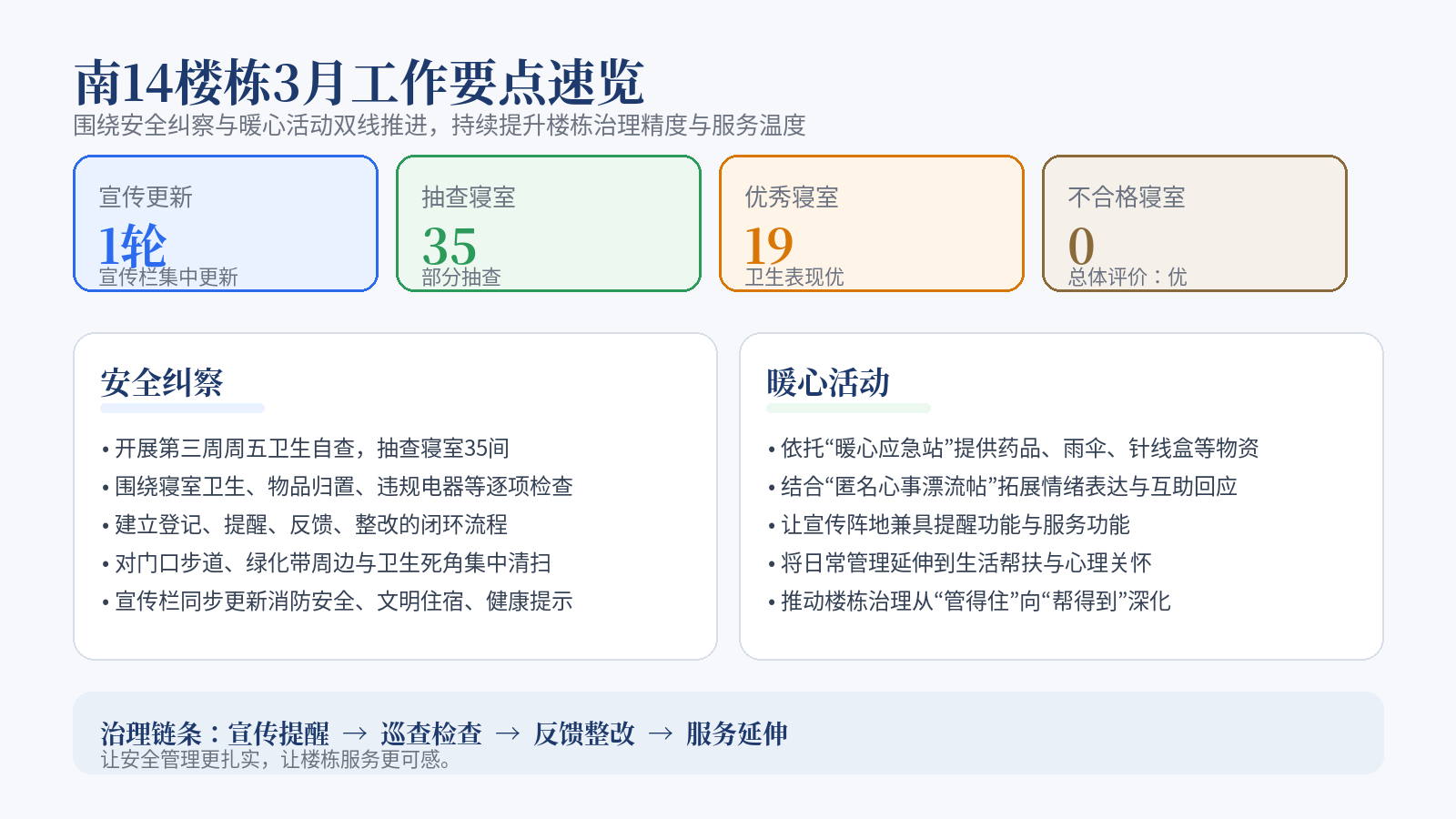1456x819 pixels.
Task: Select the subtitle about 安全纠察与暖心活动双线推进
Action: [x=440, y=126]
